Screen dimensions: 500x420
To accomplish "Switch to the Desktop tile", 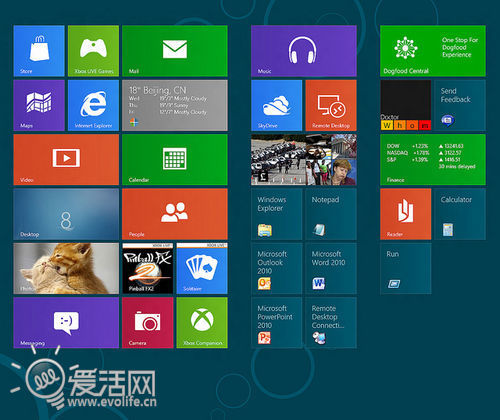I will pos(66,214).
